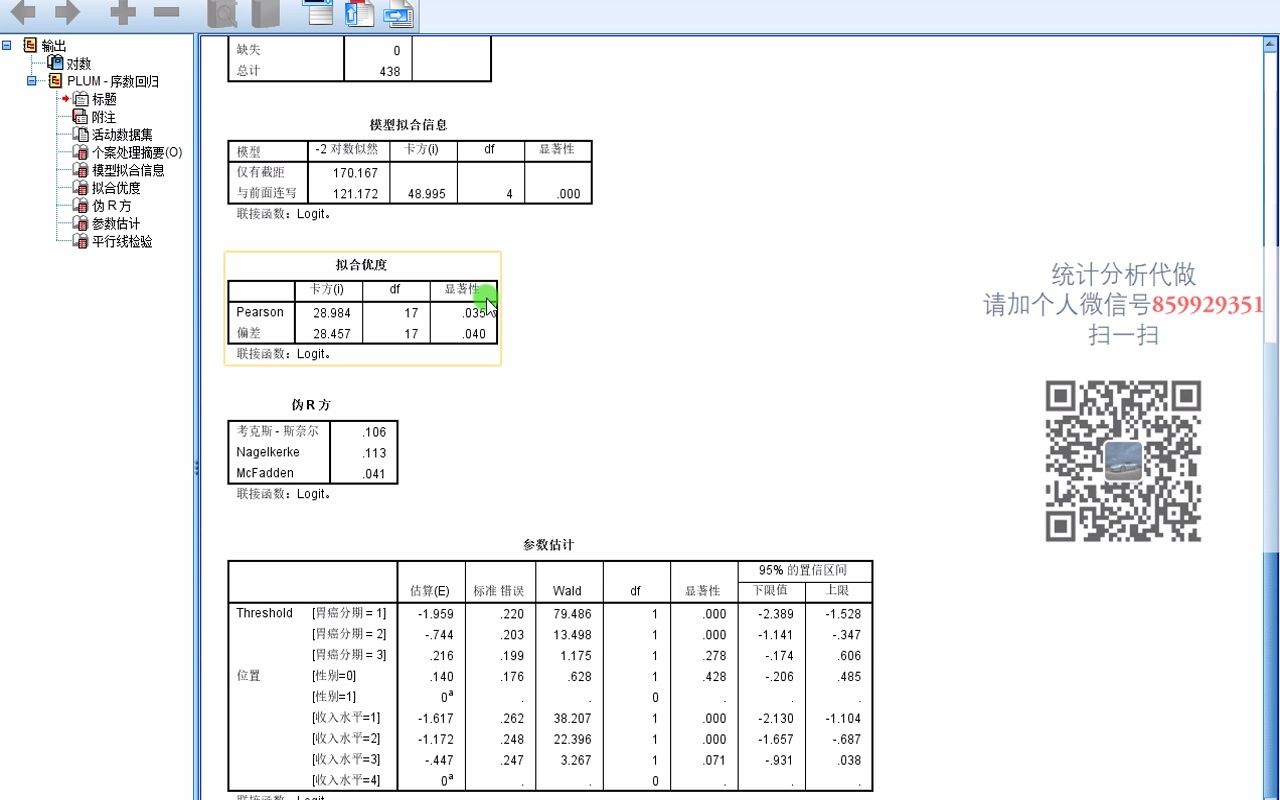Select 参数估计 in the outline tree
Image resolution: width=1280 pixels, height=800 pixels.
click(116, 224)
